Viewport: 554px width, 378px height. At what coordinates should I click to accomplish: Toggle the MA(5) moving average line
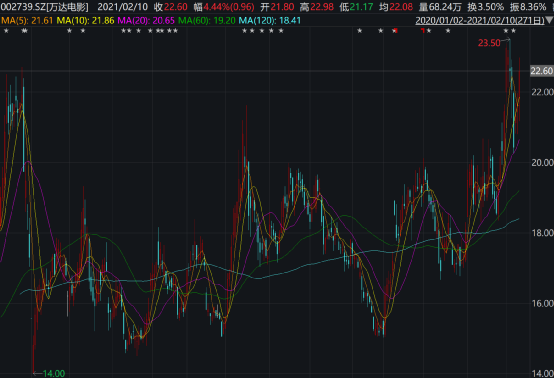point(27,20)
